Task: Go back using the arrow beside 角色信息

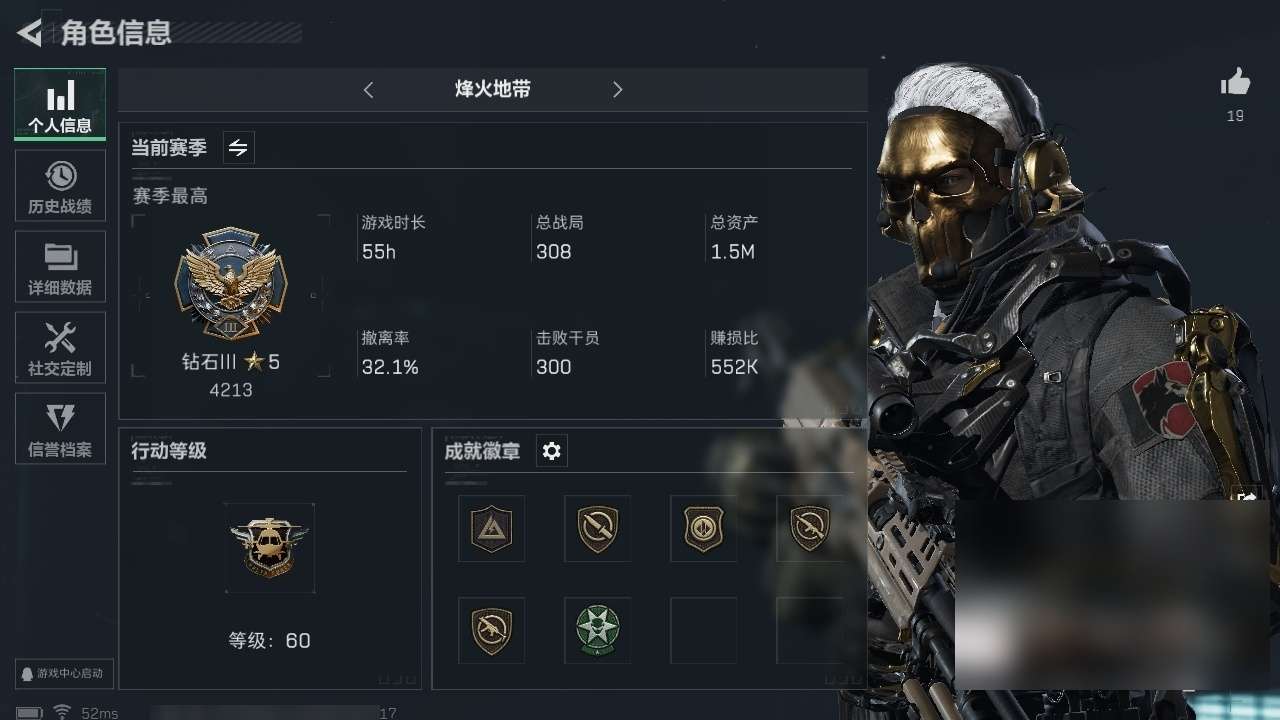Action: coord(30,33)
